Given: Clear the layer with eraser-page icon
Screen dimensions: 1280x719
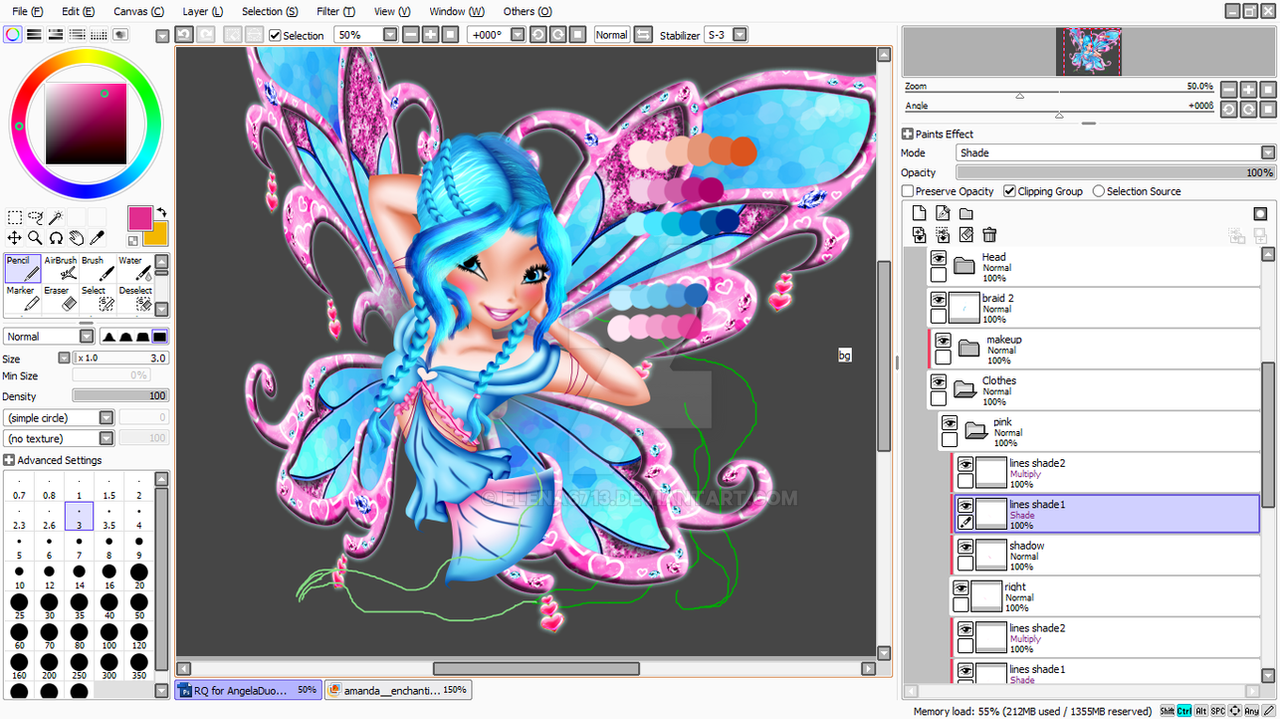Looking at the screenshot, I should click(966, 235).
